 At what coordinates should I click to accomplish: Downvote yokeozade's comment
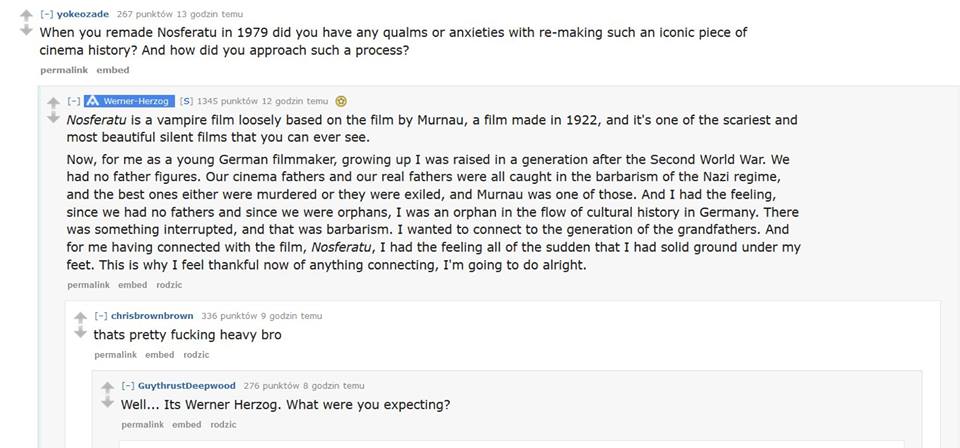tap(26, 31)
